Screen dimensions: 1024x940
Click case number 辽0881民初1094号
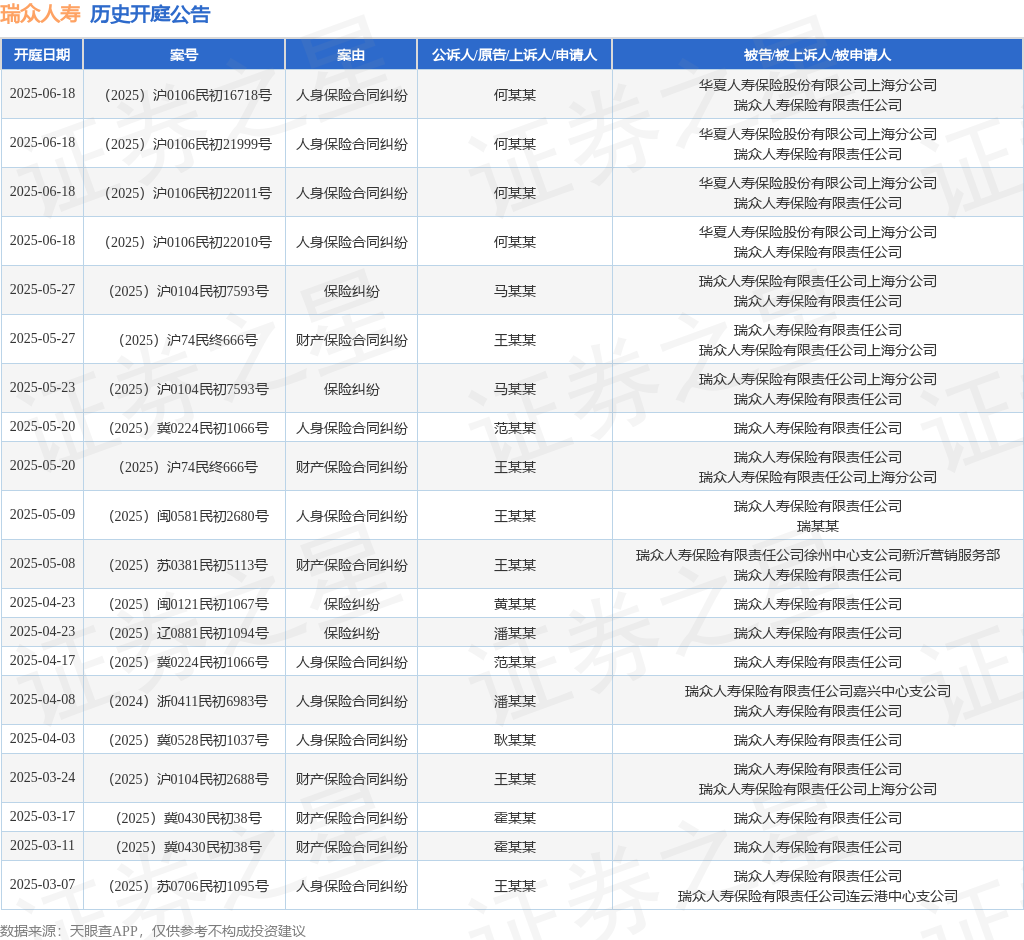pyautogui.click(x=188, y=633)
